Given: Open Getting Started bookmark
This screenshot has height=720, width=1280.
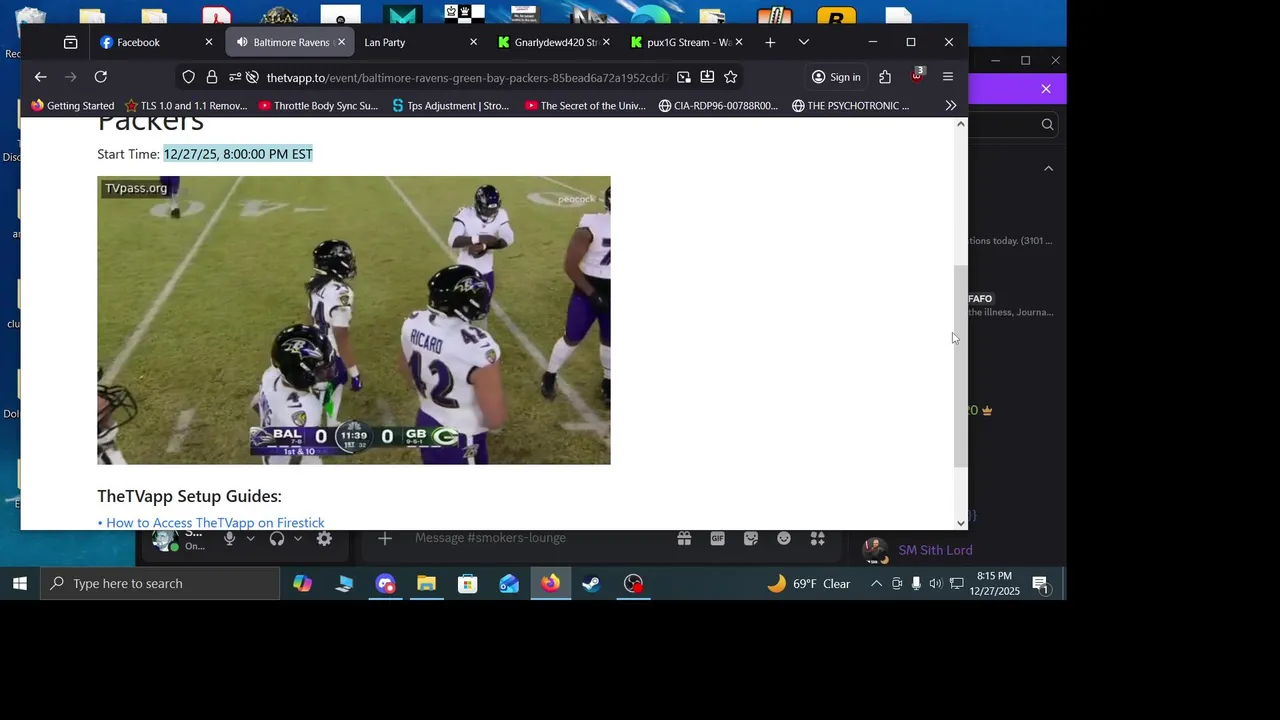Looking at the screenshot, I should point(72,105).
